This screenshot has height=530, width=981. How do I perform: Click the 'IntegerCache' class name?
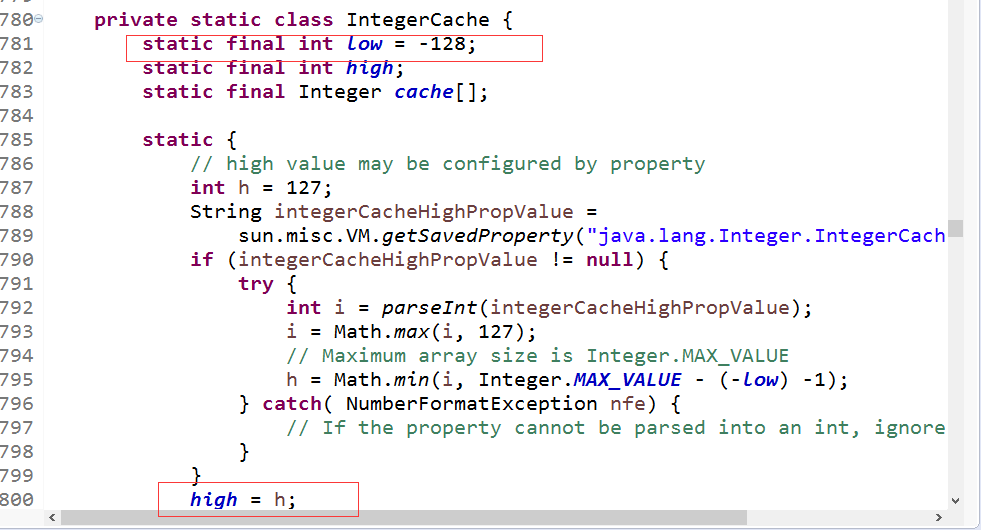(418, 20)
